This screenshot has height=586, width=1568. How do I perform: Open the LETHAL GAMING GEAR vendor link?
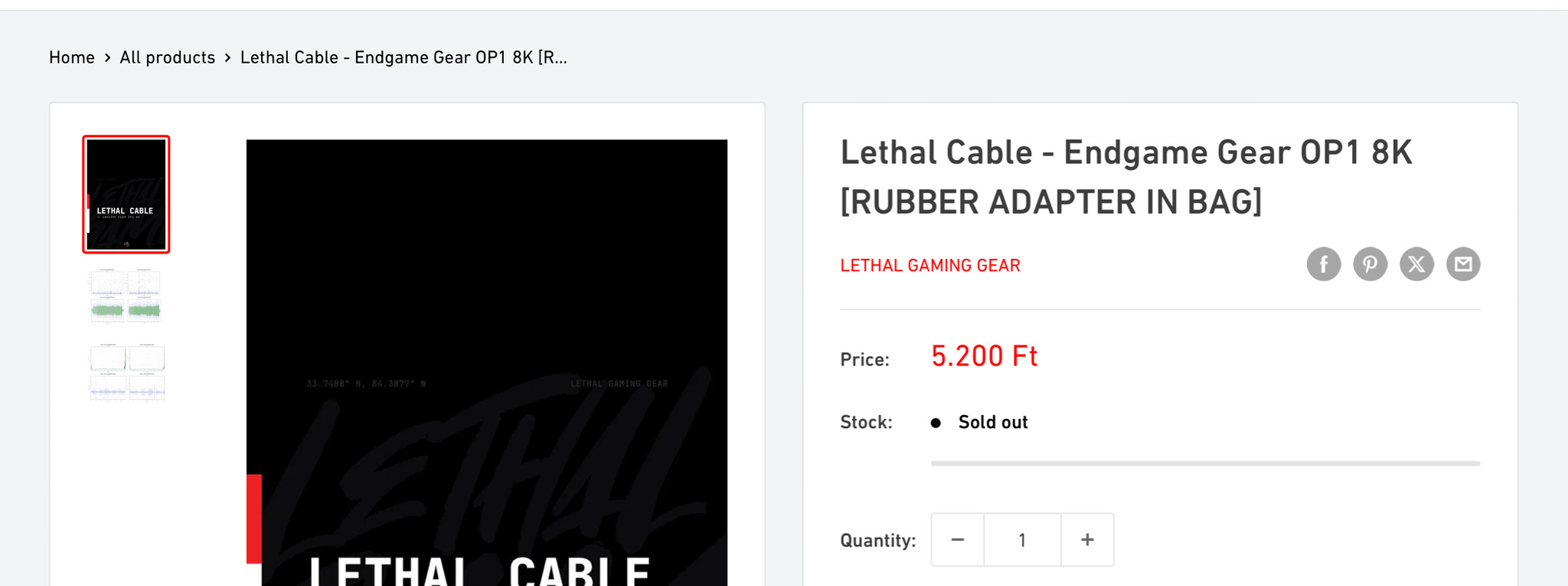930,265
